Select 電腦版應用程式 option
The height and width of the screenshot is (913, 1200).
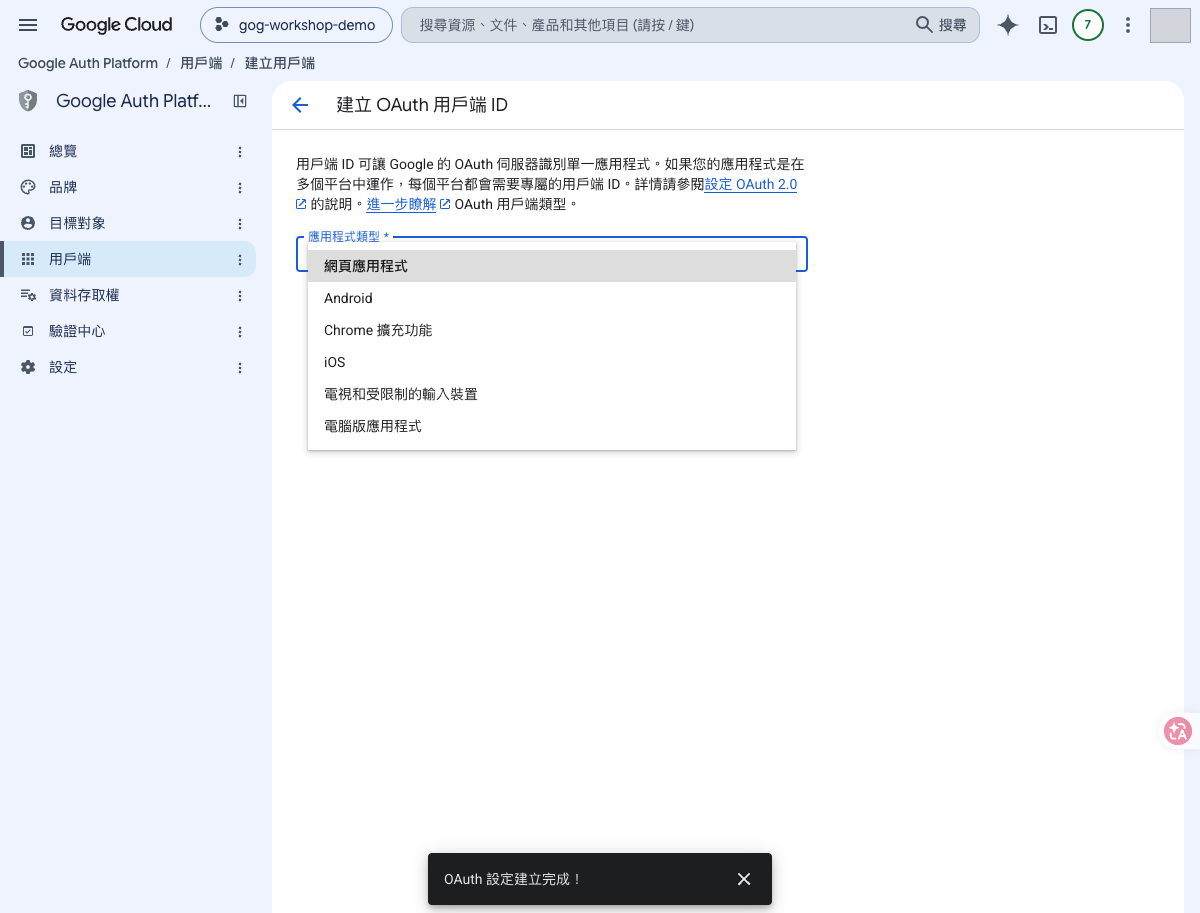pyautogui.click(x=552, y=426)
